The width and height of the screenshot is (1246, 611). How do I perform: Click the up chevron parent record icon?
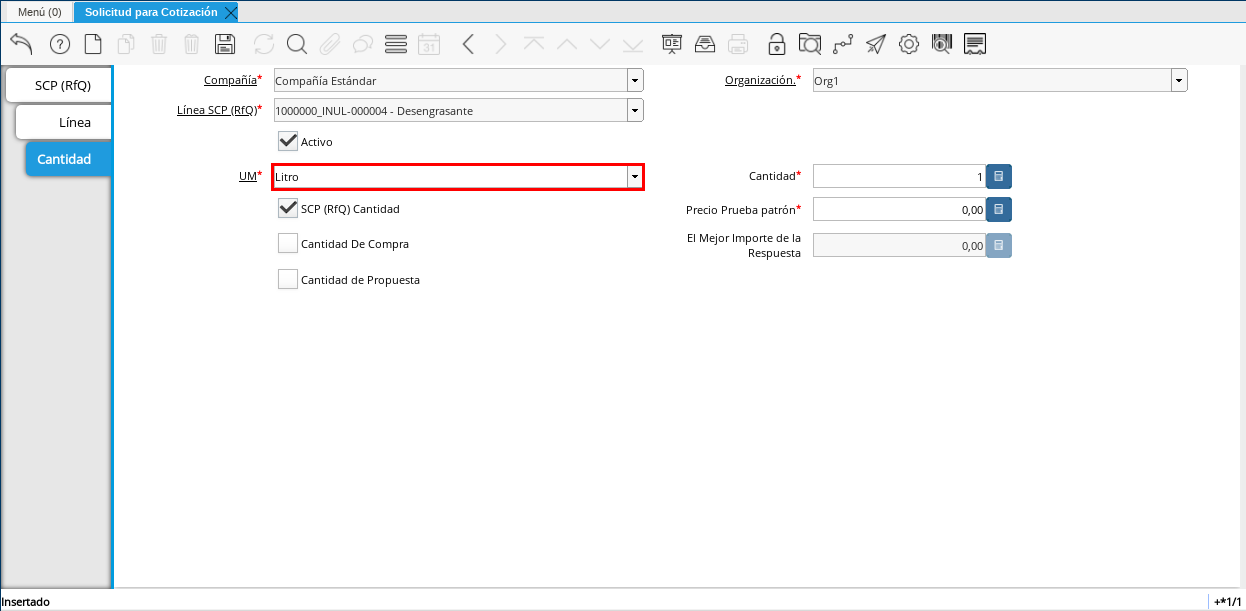click(567, 44)
